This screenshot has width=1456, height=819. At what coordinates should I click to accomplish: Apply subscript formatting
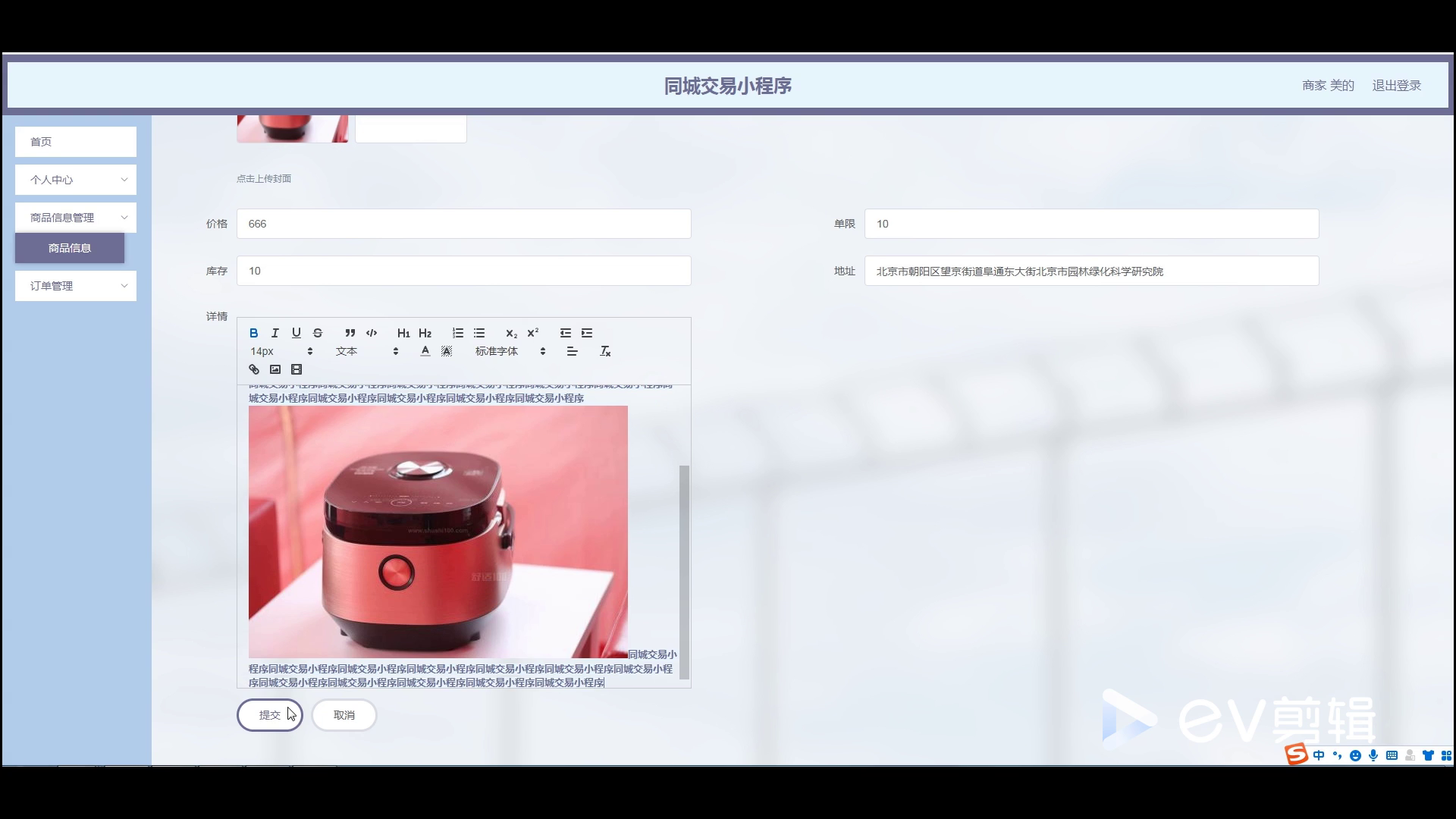click(511, 333)
